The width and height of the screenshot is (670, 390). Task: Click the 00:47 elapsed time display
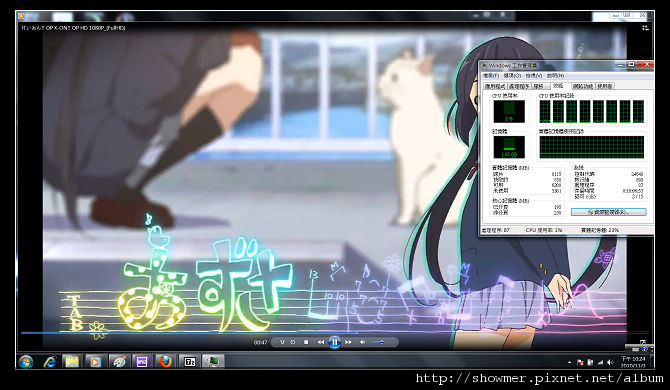coord(260,343)
